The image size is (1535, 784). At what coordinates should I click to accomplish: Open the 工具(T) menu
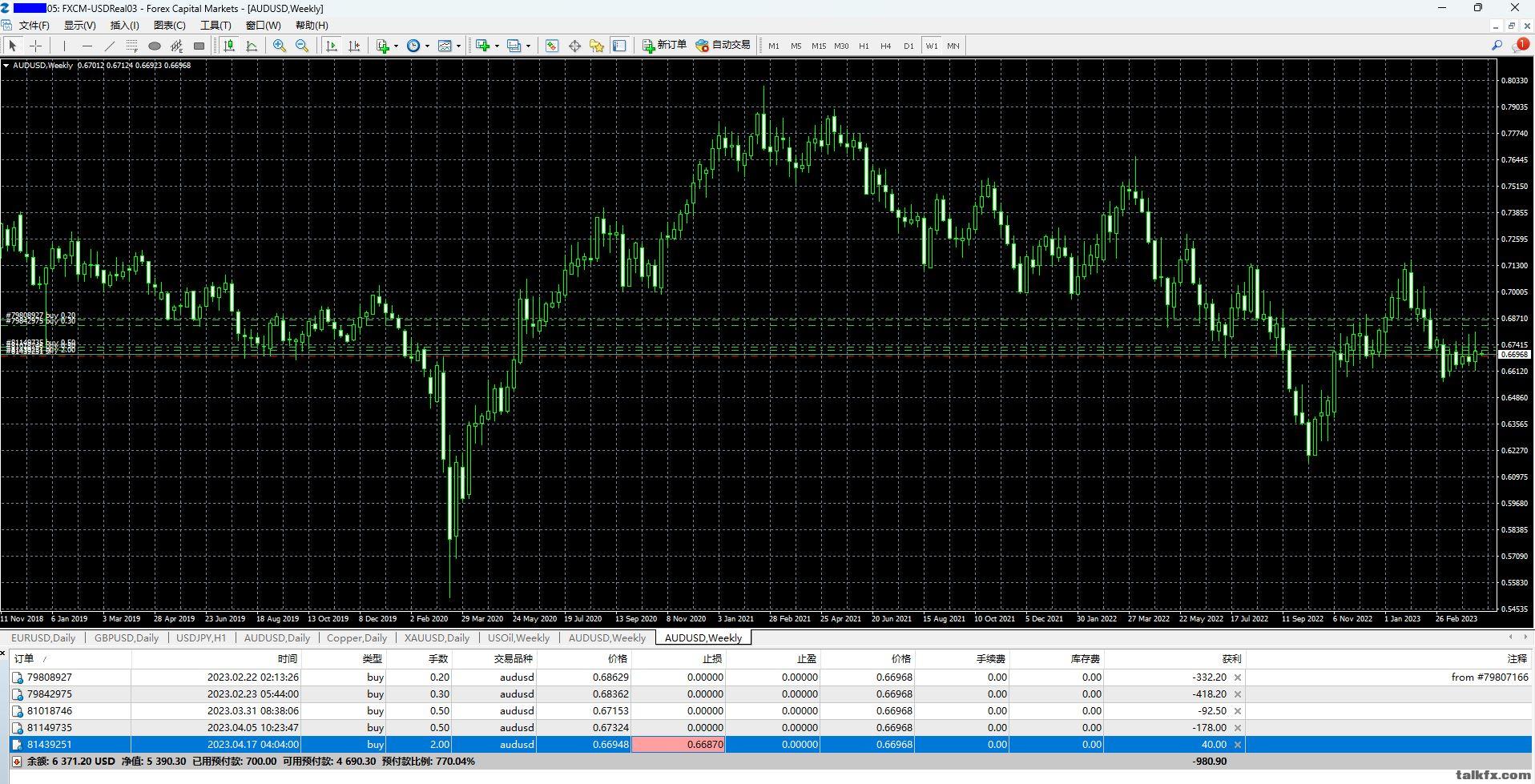pos(215,25)
